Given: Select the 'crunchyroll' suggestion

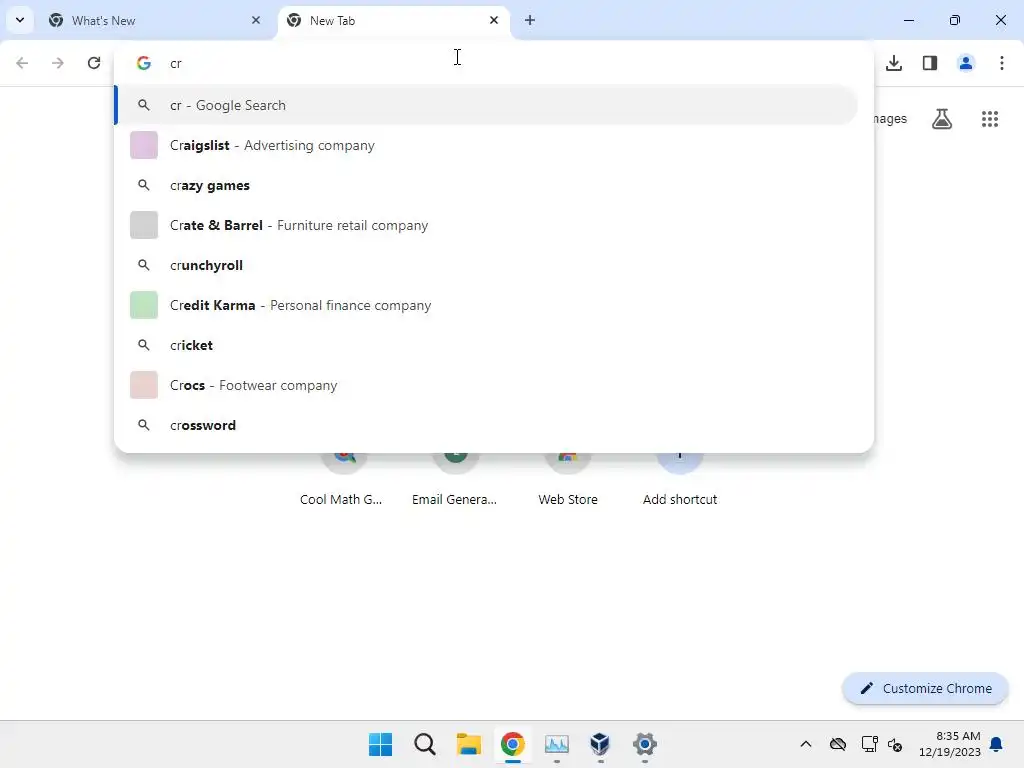Looking at the screenshot, I should pos(487,265).
